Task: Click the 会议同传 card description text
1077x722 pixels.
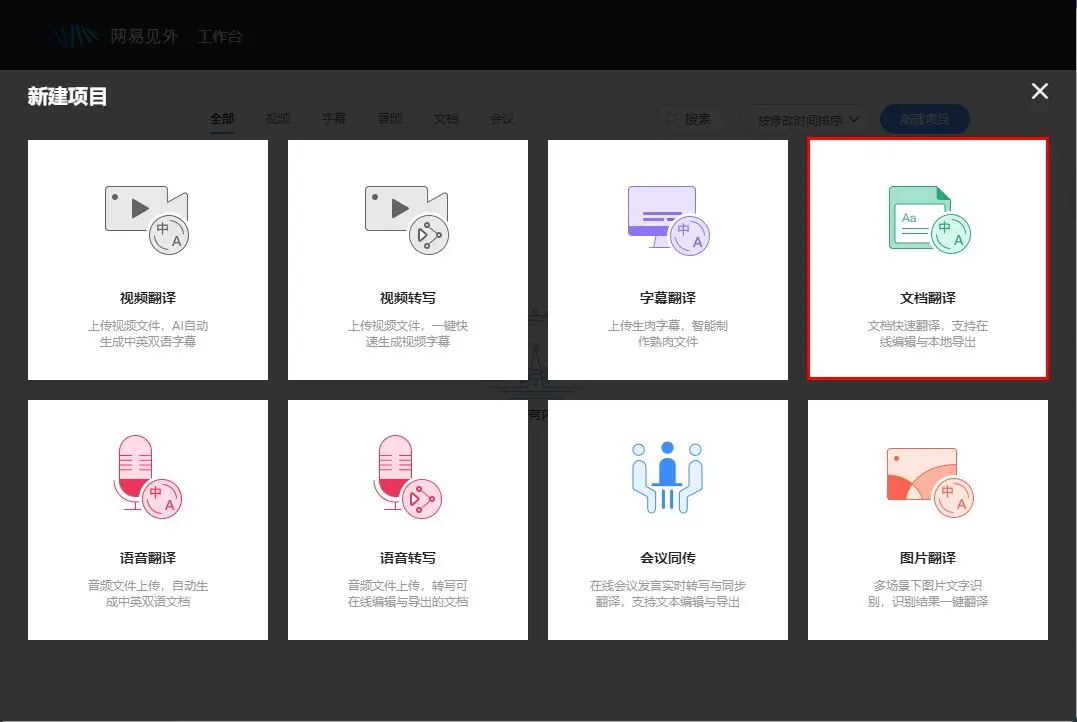Action: pyautogui.click(x=667, y=594)
